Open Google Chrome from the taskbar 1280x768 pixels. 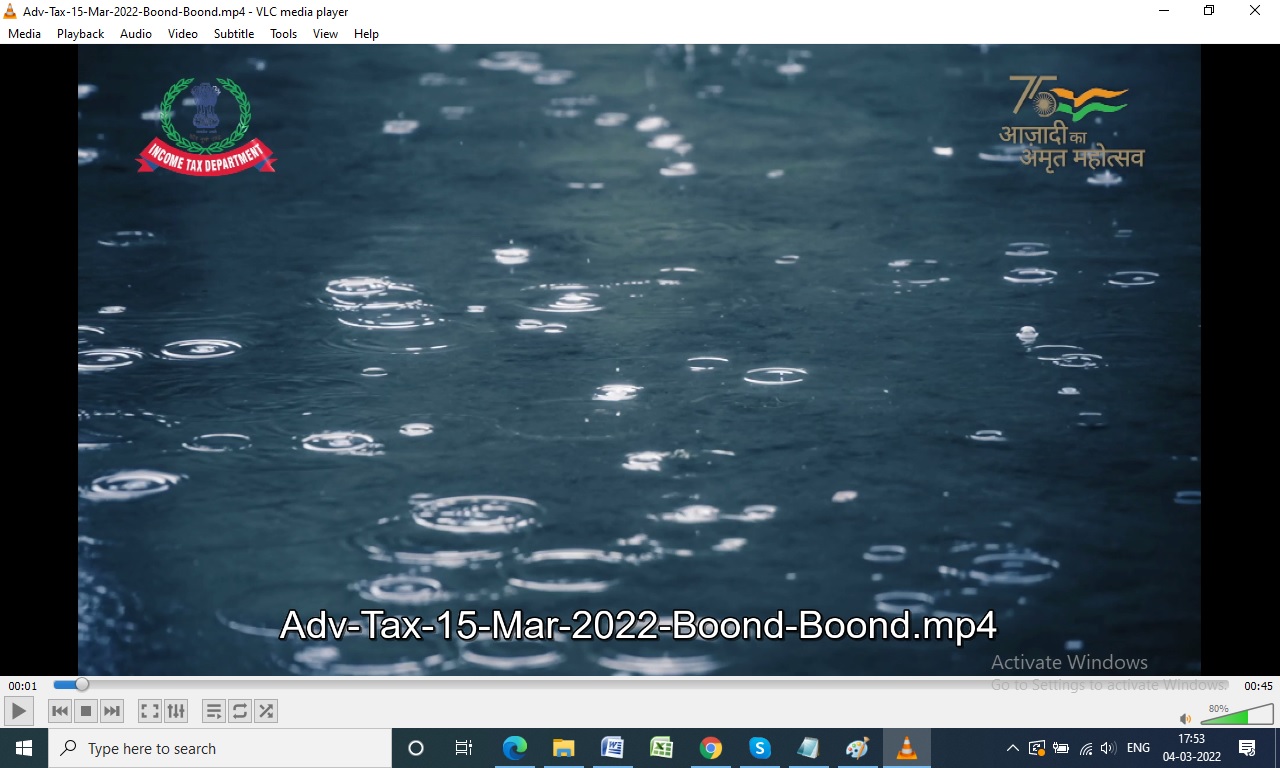pos(711,748)
